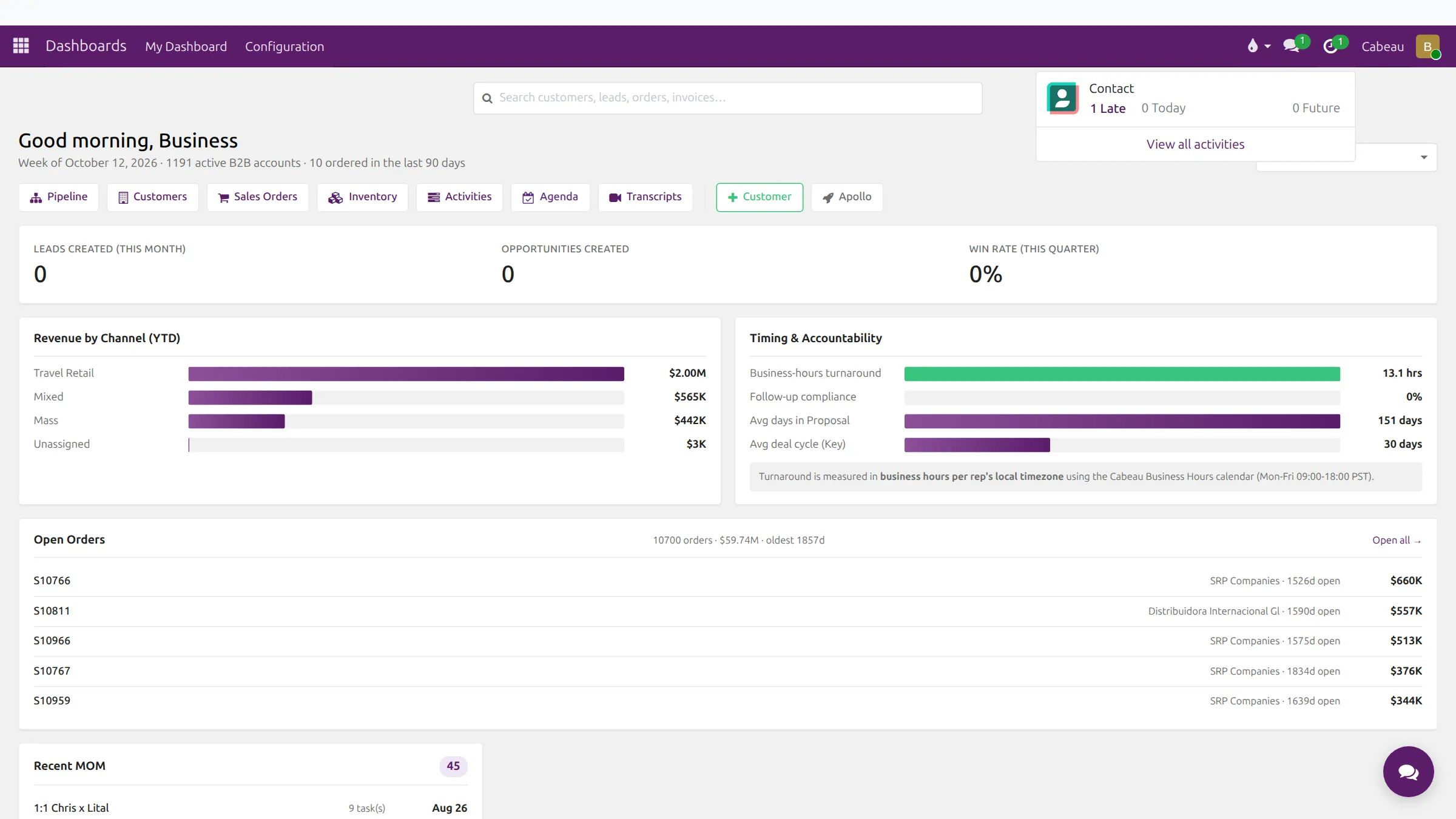Open order S10966
Screen dimensions: 1456x819
728,641
